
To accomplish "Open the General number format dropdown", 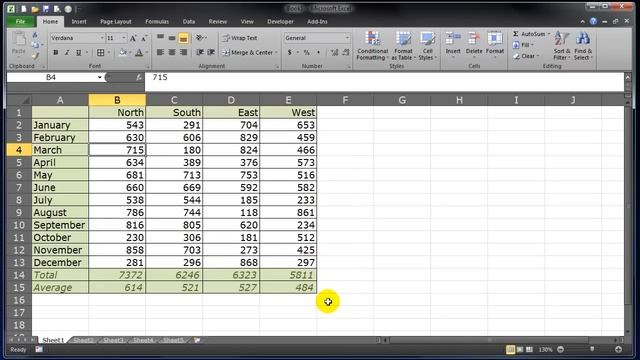I will point(347,38).
